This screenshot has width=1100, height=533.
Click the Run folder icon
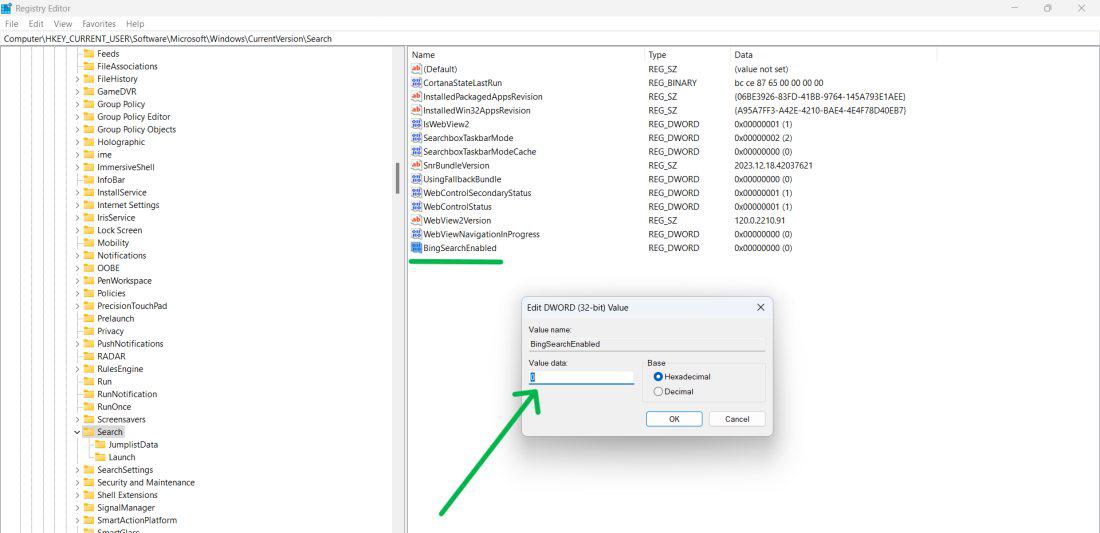click(x=88, y=382)
